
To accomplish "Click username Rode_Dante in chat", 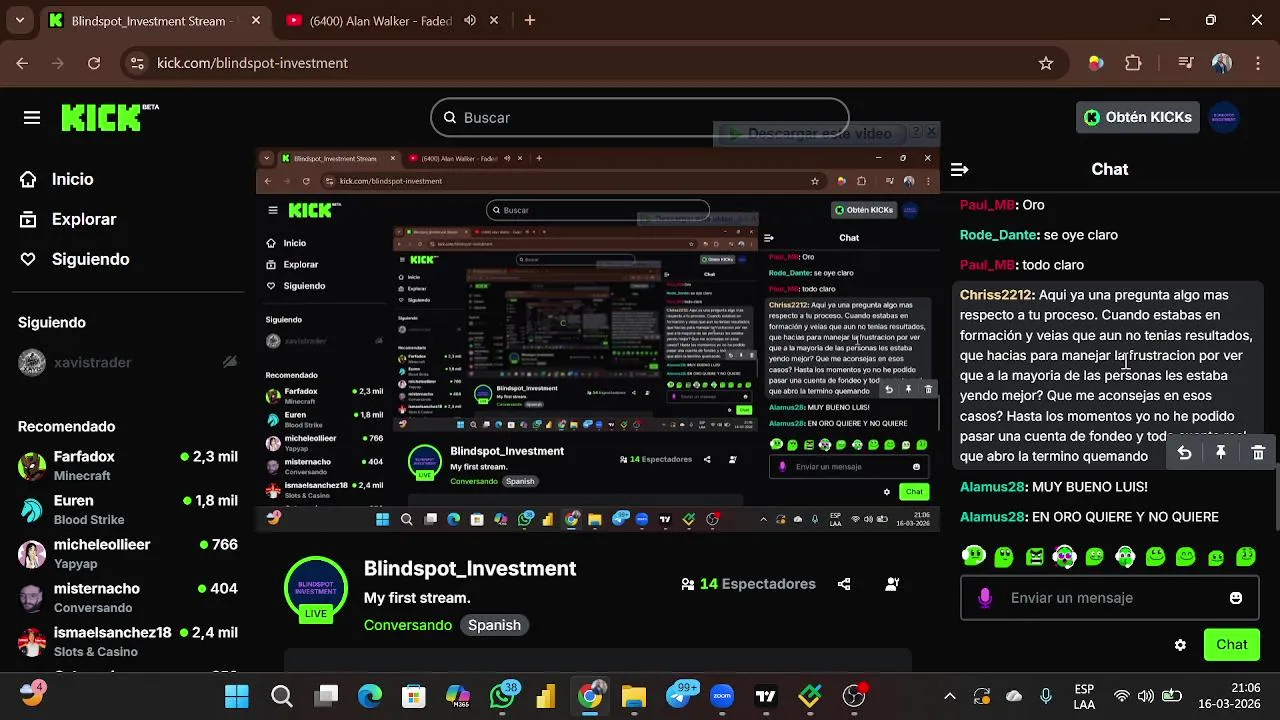I will tap(997, 235).
